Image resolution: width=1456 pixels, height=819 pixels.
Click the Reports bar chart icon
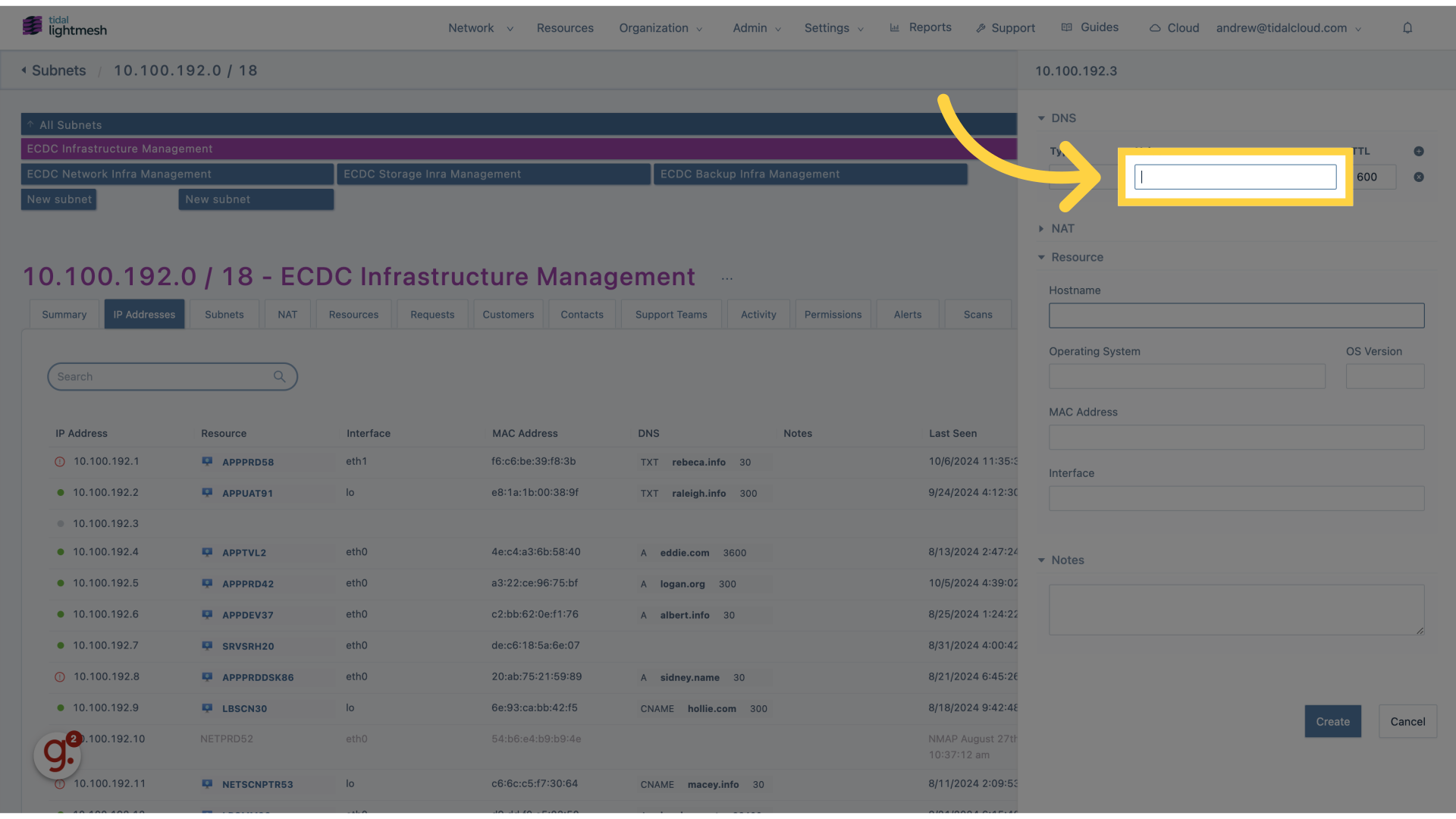tap(895, 27)
